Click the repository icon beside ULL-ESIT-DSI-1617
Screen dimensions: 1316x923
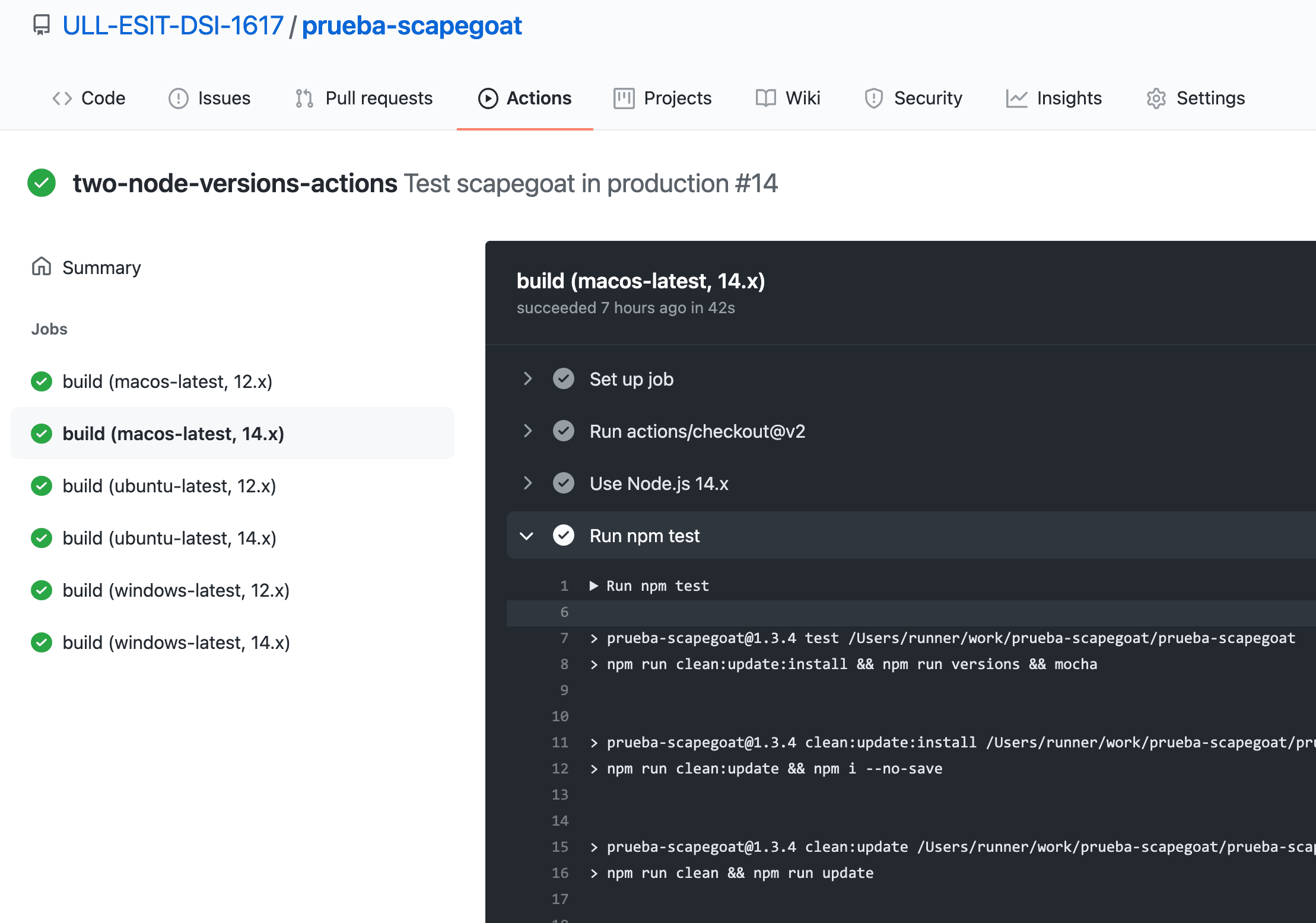41,25
